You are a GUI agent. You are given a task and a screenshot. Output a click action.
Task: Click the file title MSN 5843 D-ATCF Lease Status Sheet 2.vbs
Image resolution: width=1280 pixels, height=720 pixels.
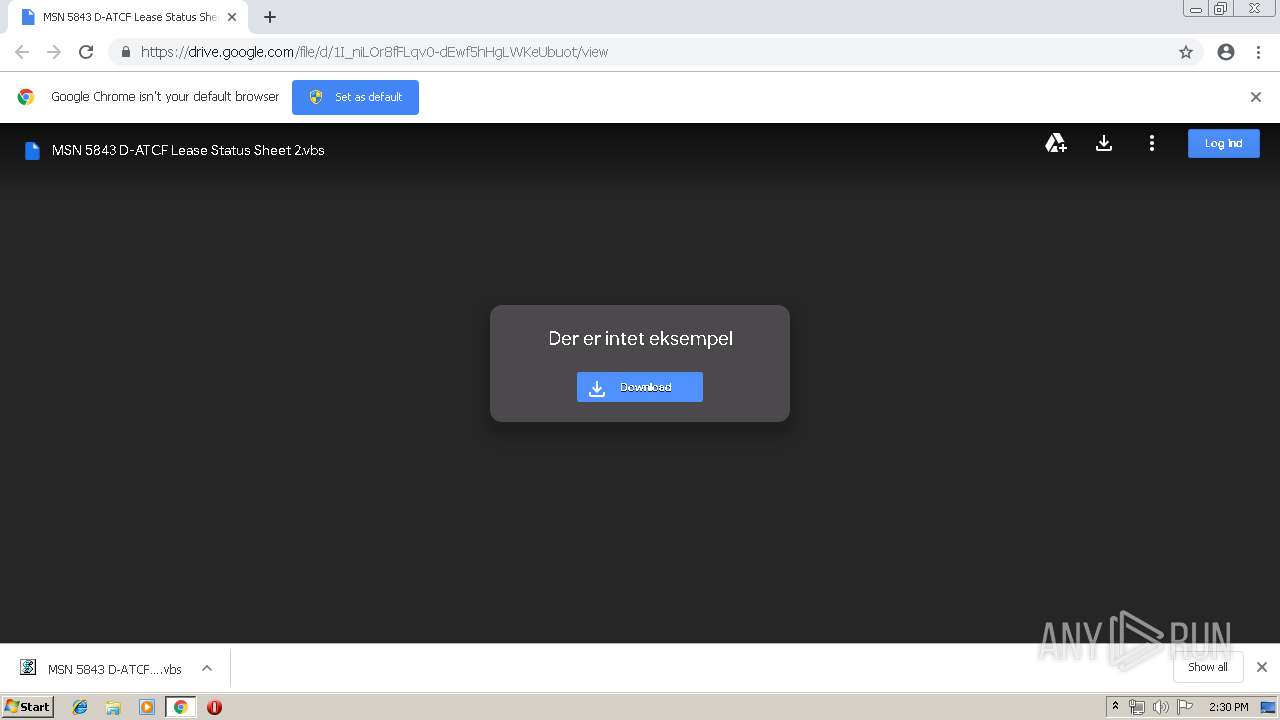click(x=188, y=151)
